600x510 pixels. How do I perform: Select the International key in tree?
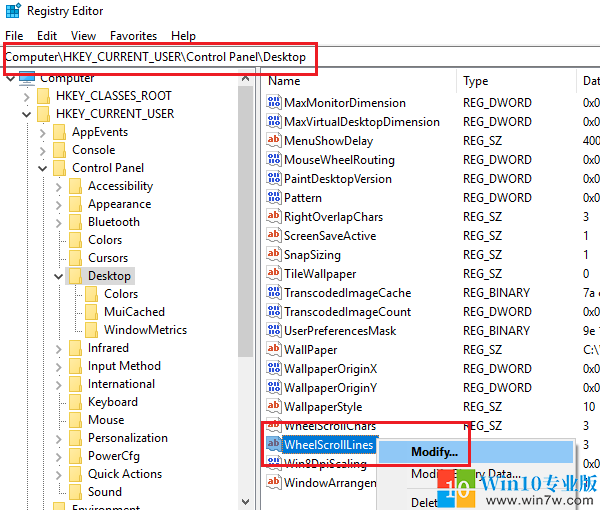[x=121, y=384]
